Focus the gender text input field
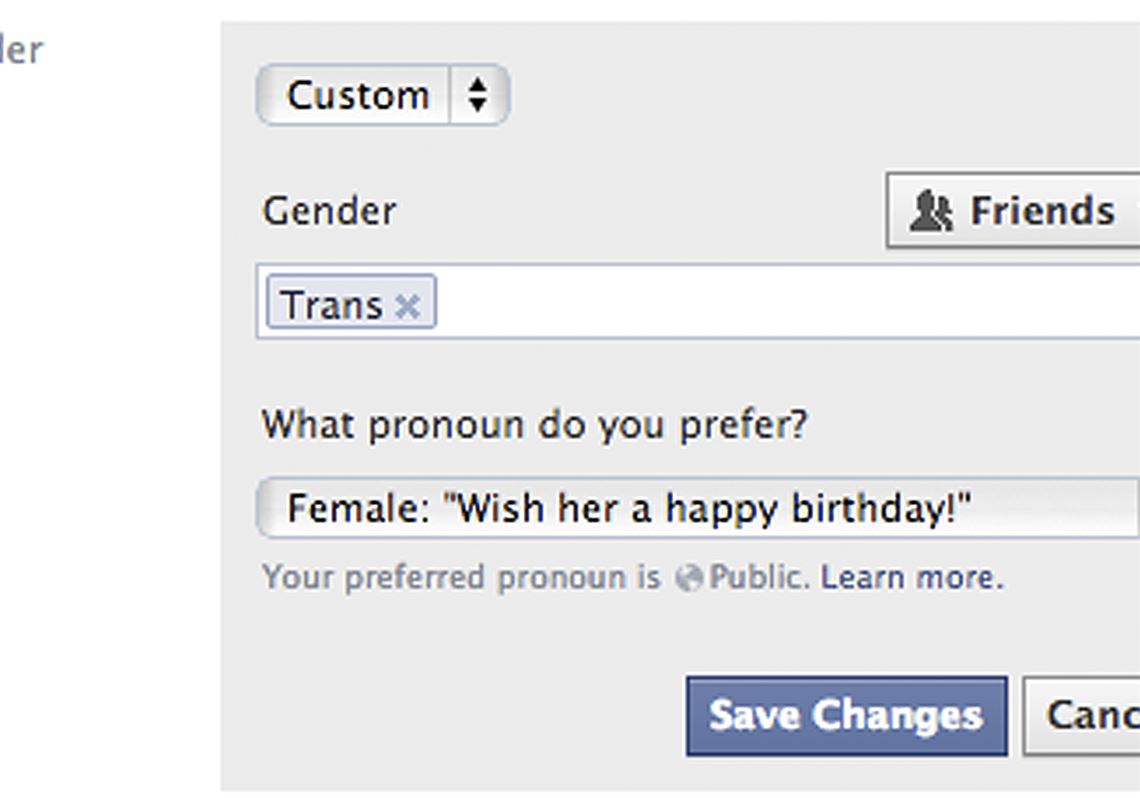This screenshot has width=1140, height=798. [x=780, y=304]
